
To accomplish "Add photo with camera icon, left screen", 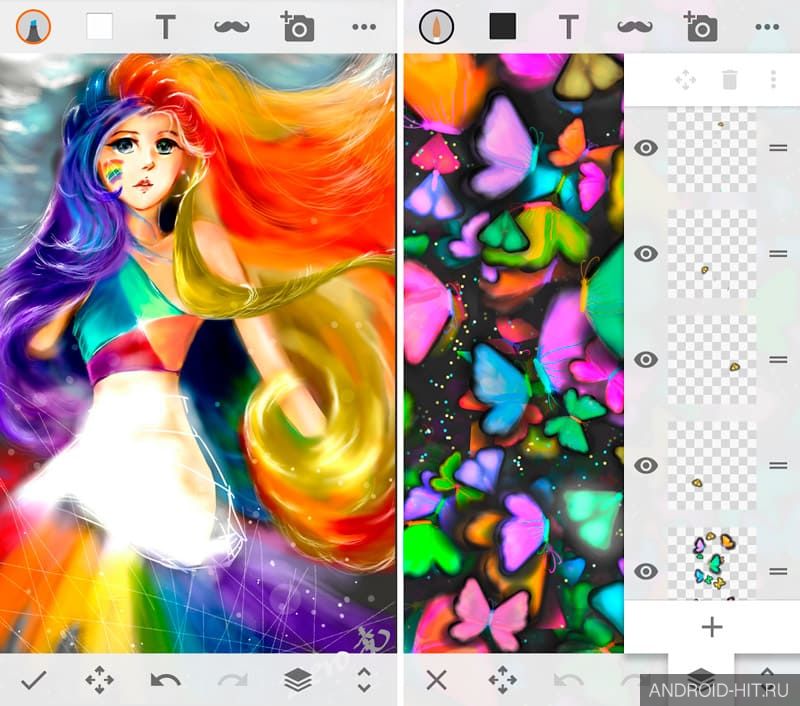I will (297, 27).
